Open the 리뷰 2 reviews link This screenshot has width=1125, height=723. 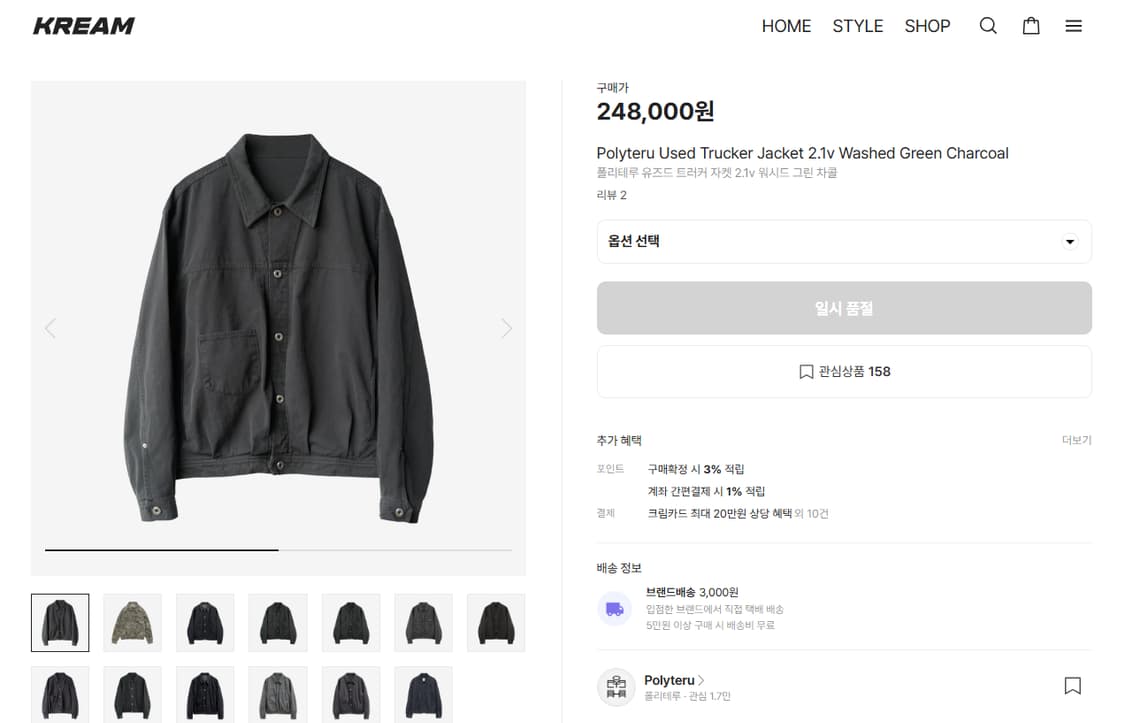[x=611, y=195]
